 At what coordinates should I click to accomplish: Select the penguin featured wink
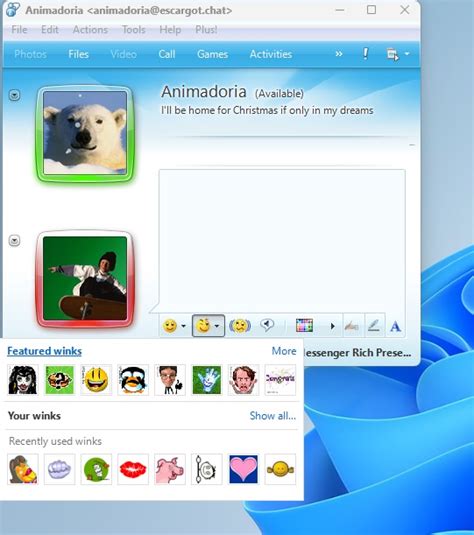[133, 380]
